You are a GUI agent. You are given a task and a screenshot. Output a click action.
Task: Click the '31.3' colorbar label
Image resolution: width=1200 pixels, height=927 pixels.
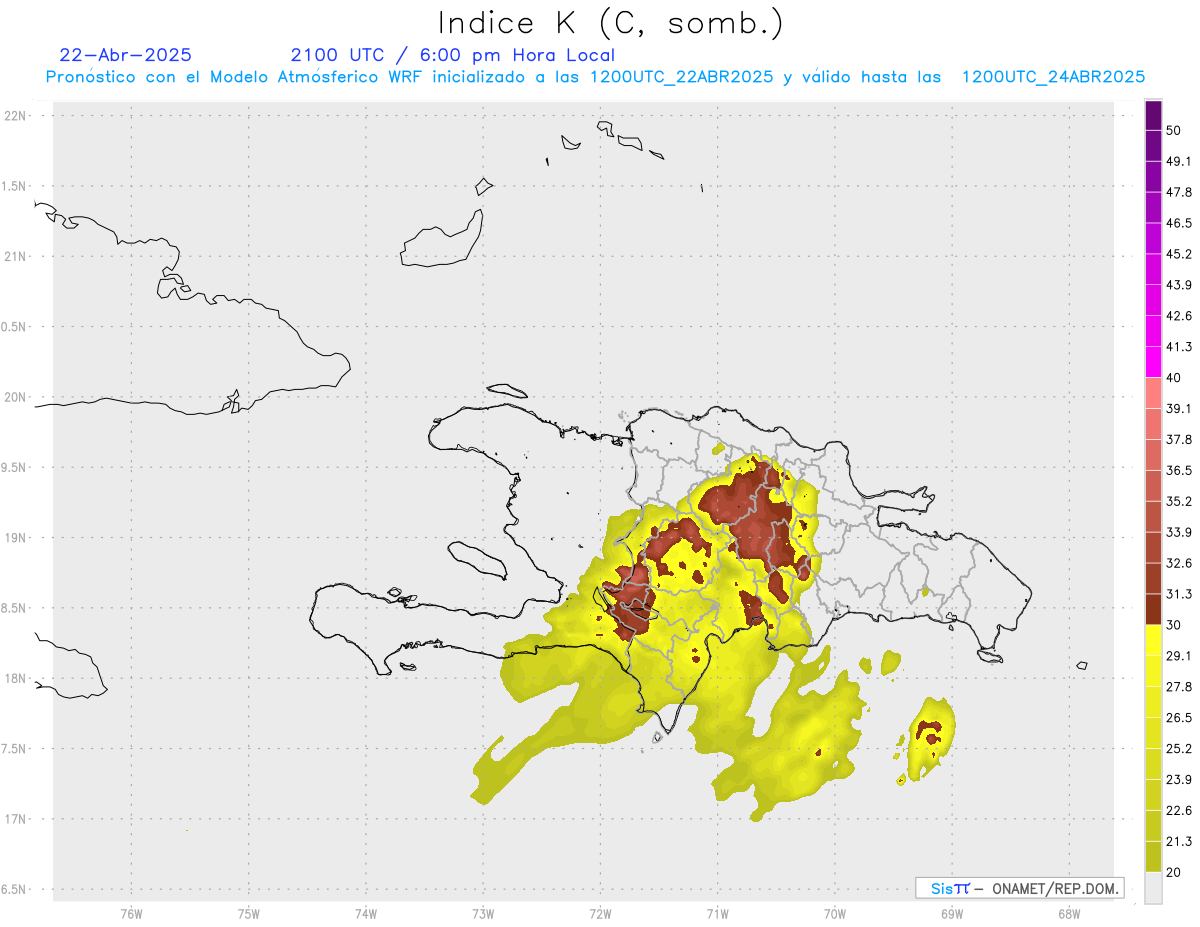tap(1179, 594)
